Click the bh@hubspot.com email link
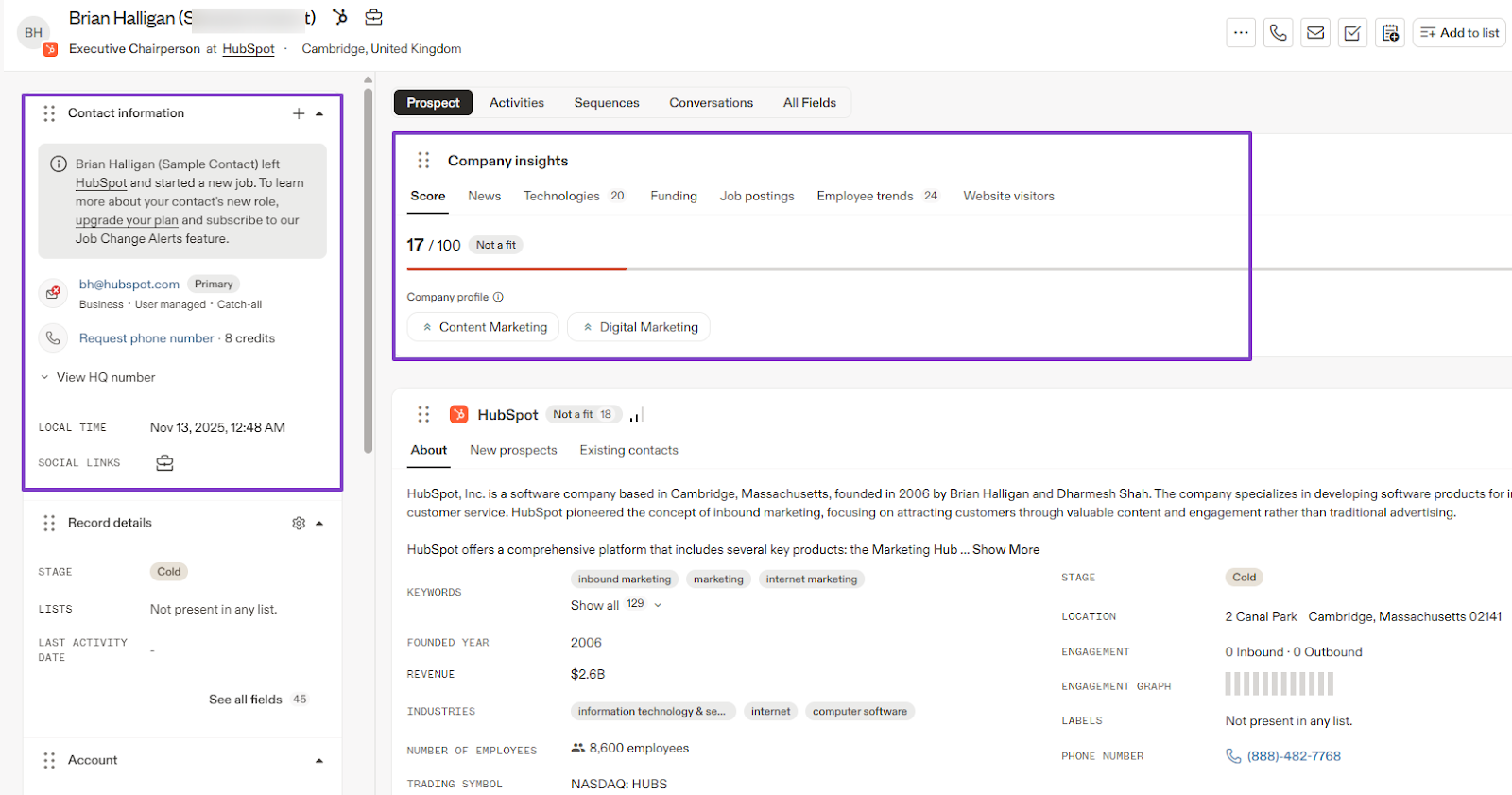The width and height of the screenshot is (1512, 795). [129, 285]
